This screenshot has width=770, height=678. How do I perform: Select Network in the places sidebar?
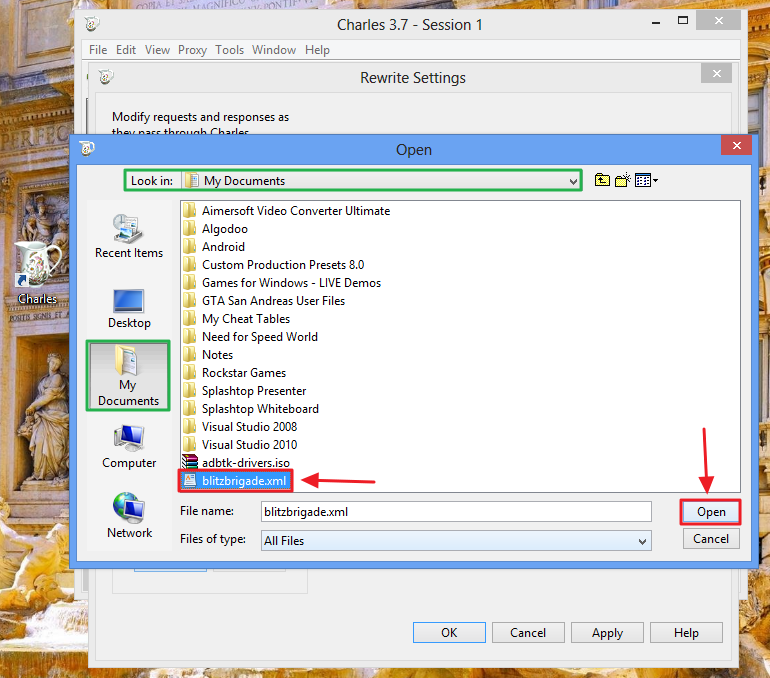[129, 515]
